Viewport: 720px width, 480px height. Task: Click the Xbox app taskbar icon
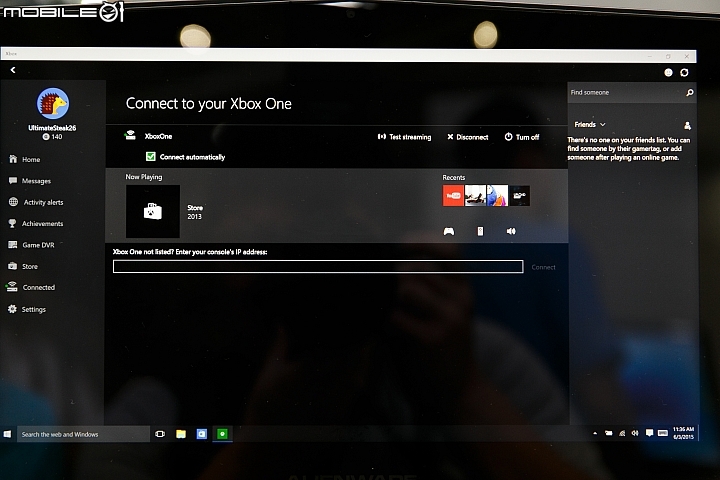(222, 434)
